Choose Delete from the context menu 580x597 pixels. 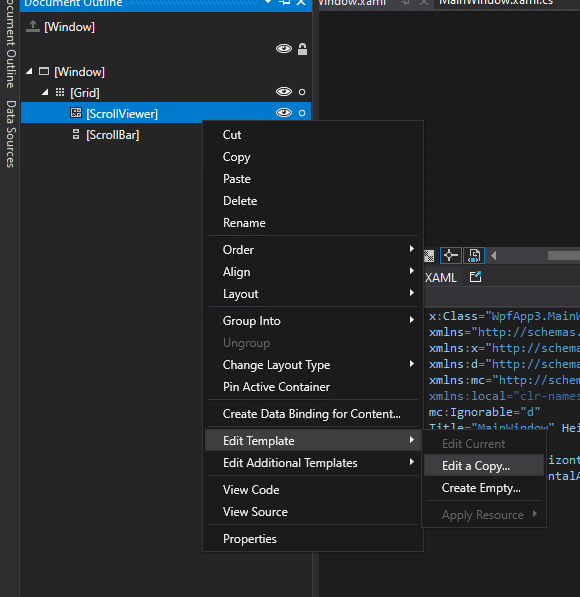point(313,201)
